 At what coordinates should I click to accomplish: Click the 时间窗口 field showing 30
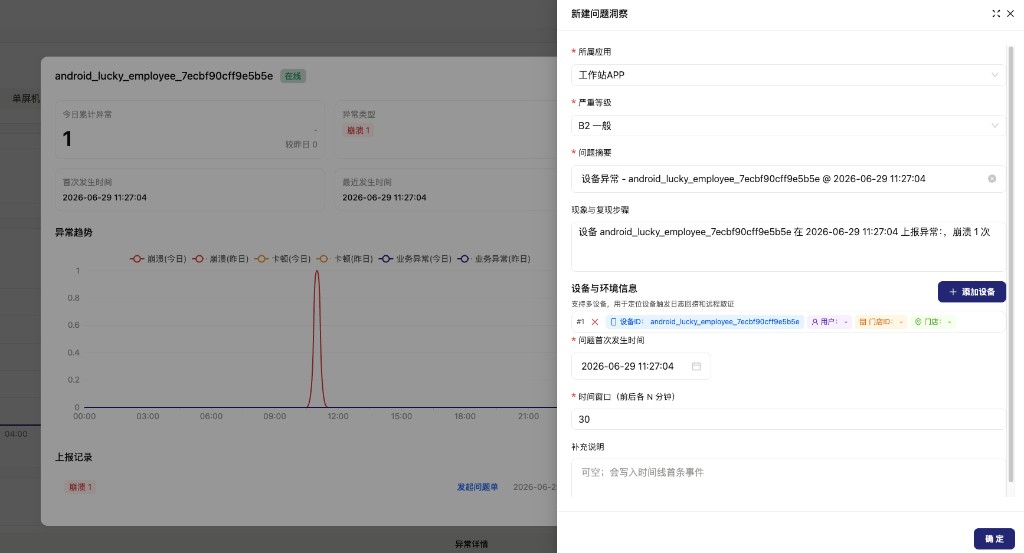[788, 419]
